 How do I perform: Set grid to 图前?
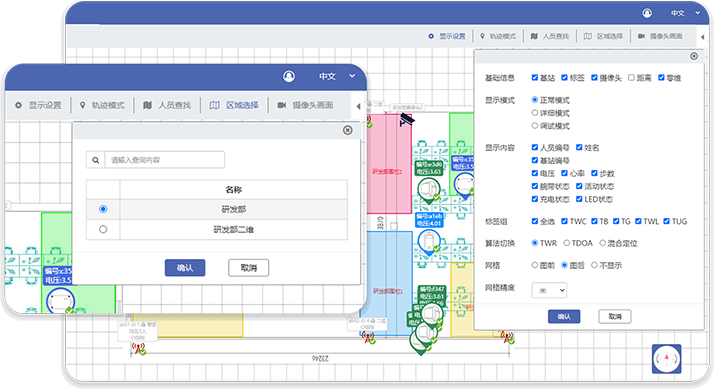[x=535, y=265]
